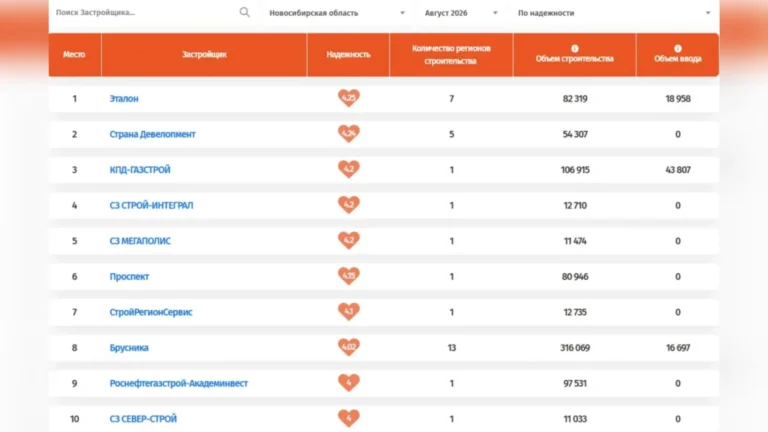
Task: Sort by the Место column header
Action: 74,54
